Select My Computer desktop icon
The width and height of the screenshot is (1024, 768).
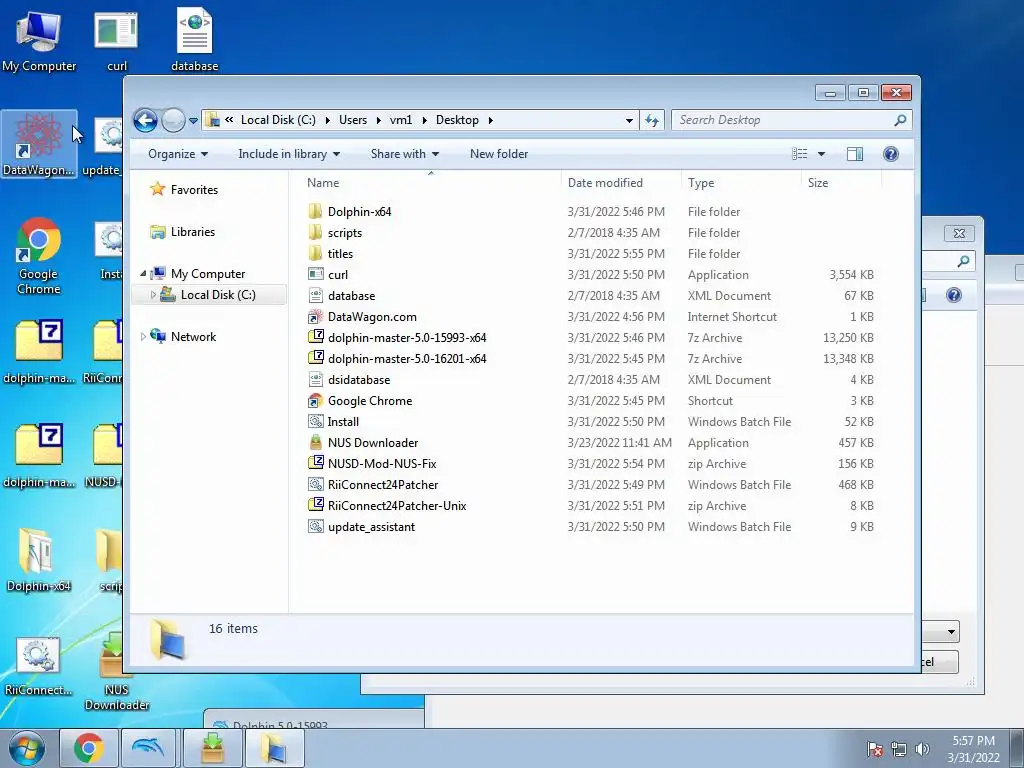tap(39, 40)
